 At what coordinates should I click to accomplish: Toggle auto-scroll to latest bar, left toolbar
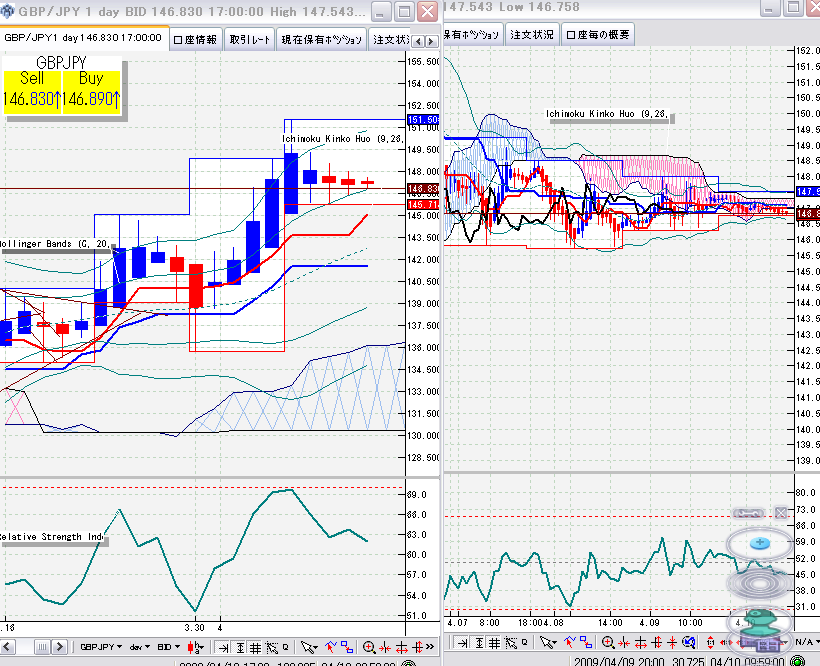(x=223, y=648)
